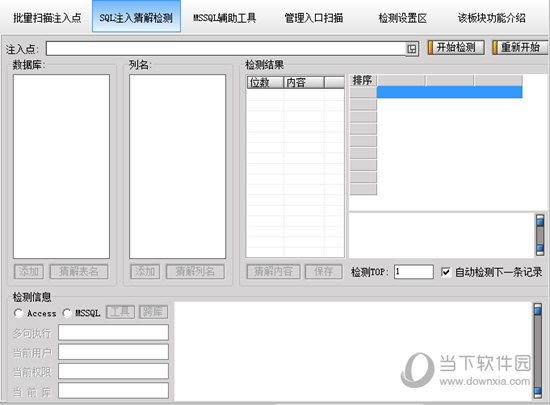The width and height of the screenshot is (550, 405).
Task: Click the 检测TOP number field
Action: 414,272
